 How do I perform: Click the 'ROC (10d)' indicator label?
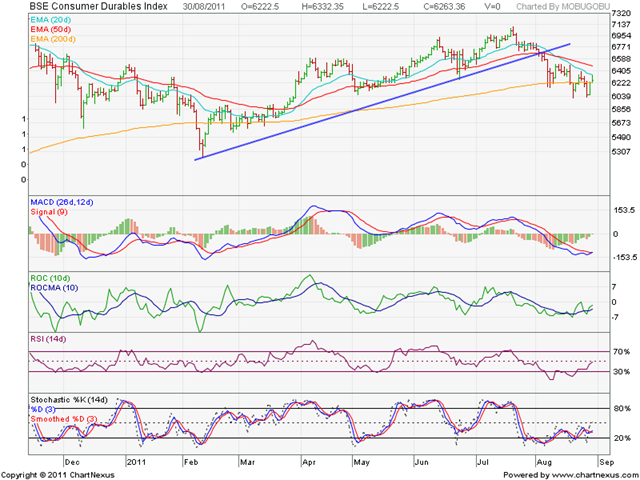coord(50,278)
